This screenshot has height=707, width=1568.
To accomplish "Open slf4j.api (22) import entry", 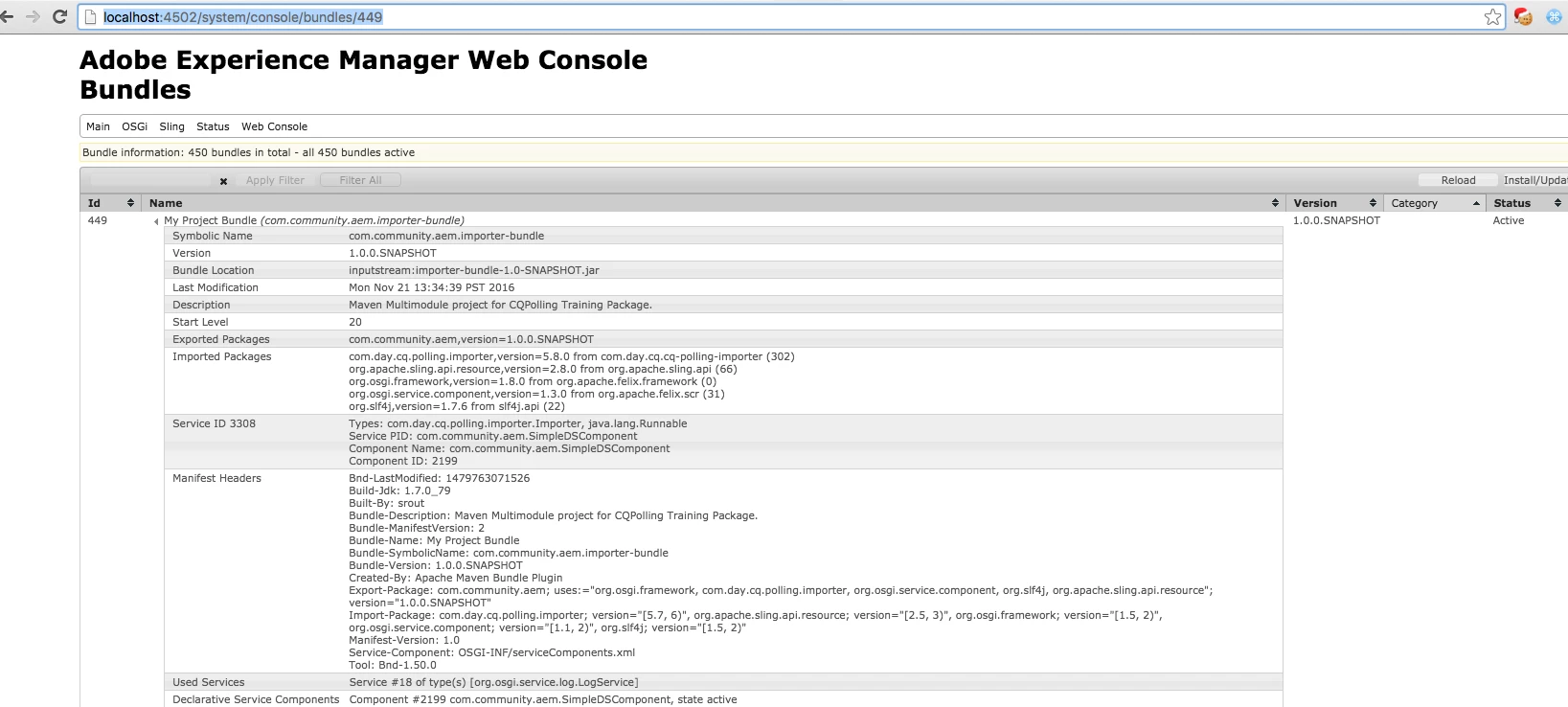I will [x=457, y=406].
